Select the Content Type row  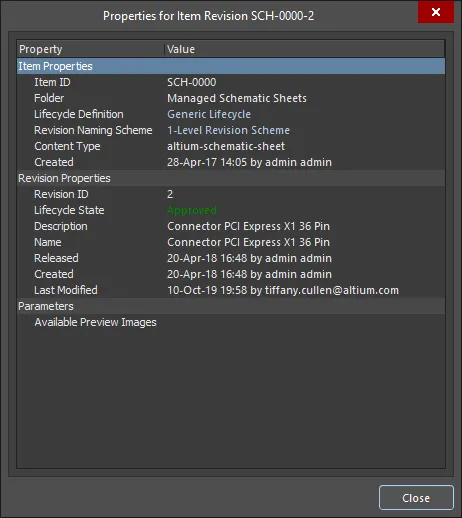click(x=231, y=146)
